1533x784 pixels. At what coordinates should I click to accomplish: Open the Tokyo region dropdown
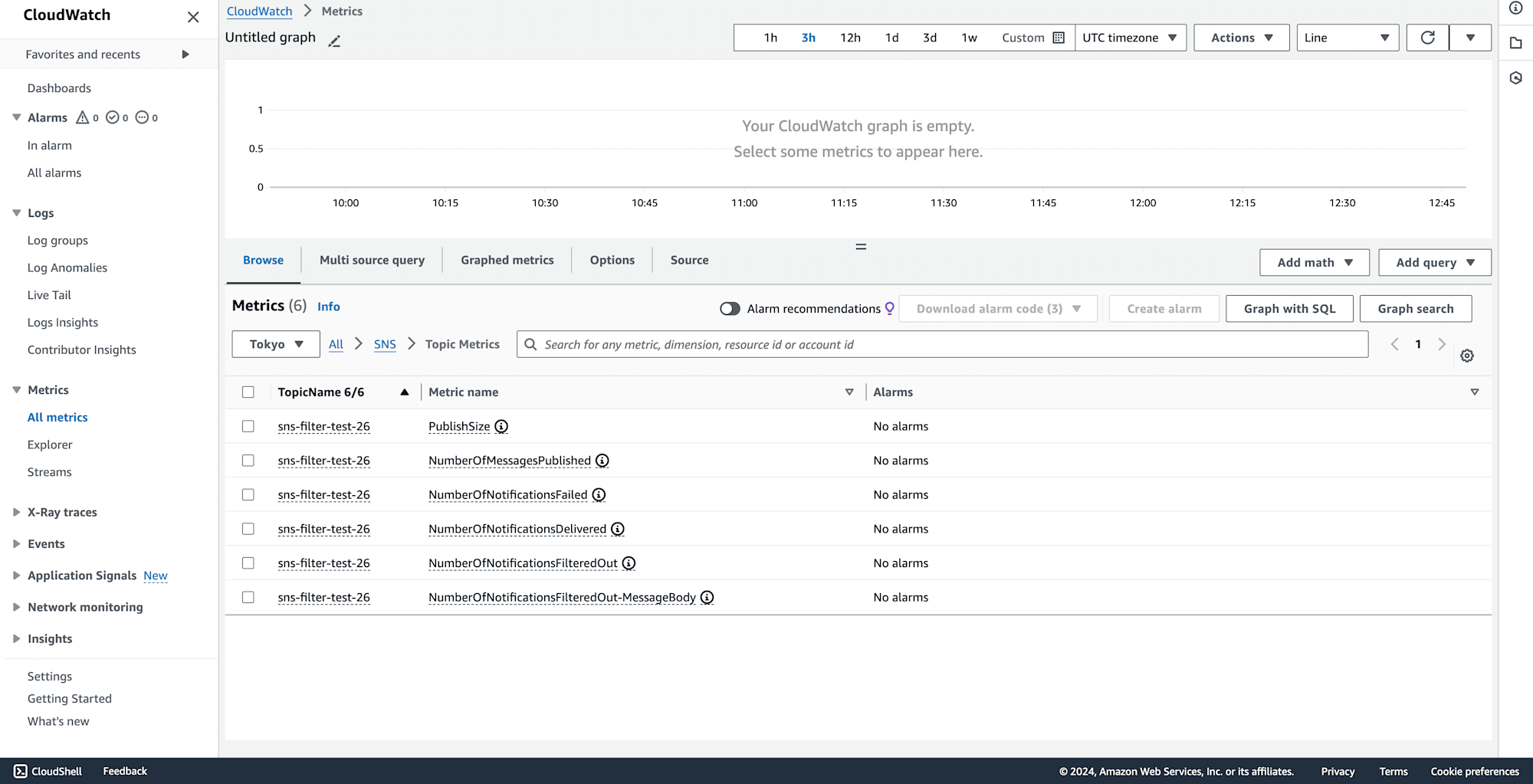click(x=276, y=344)
